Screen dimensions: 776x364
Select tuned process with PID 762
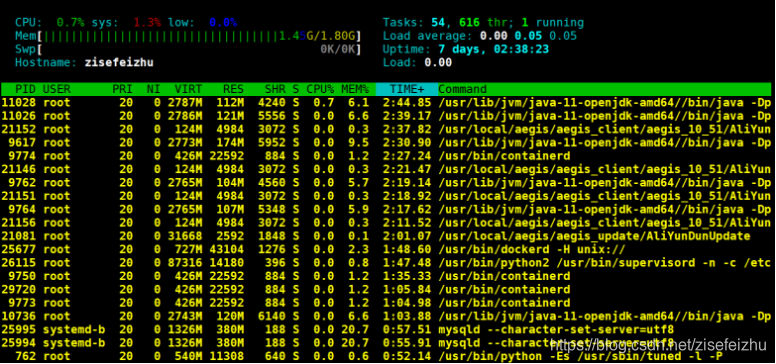pyautogui.click(x=386, y=356)
